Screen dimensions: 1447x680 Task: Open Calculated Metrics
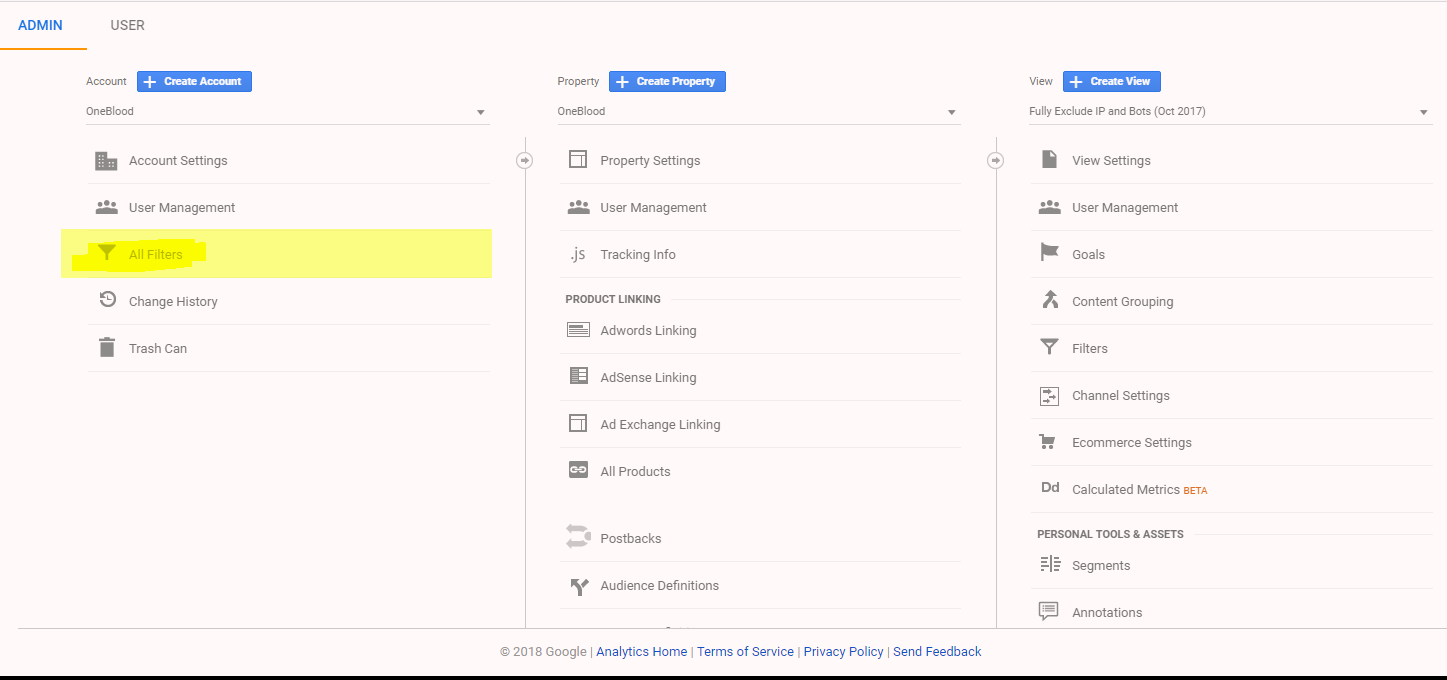click(1126, 490)
